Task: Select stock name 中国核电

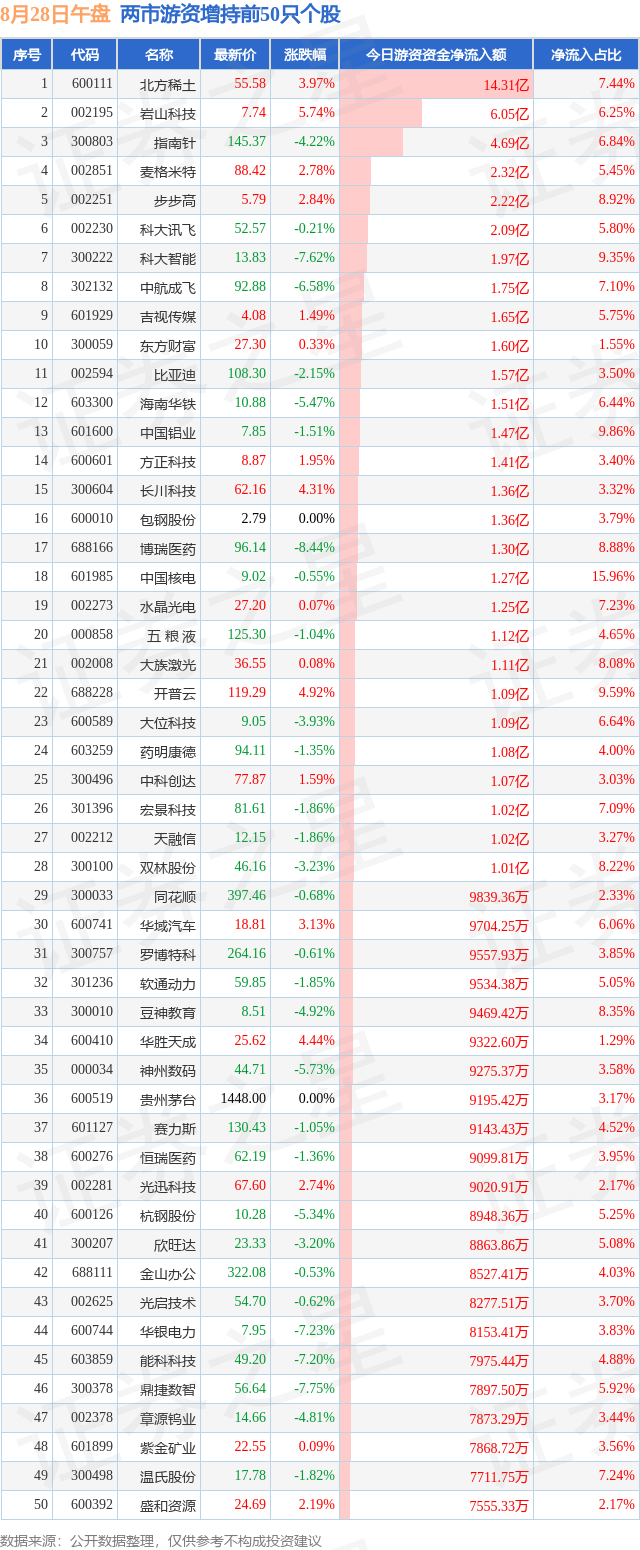Action: 168,577
